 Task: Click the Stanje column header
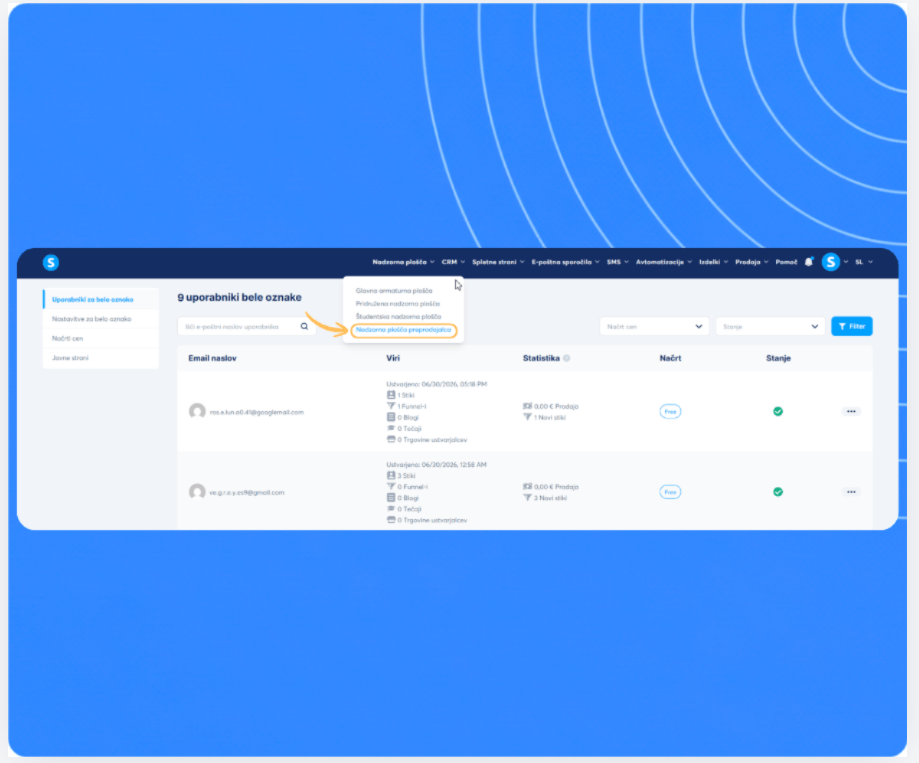tap(778, 358)
